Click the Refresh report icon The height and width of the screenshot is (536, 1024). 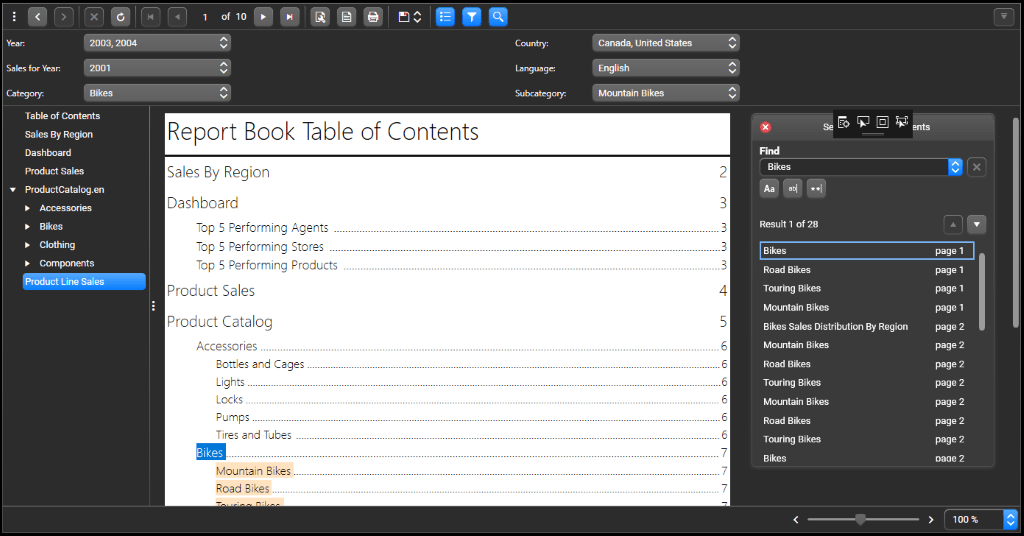pos(120,17)
